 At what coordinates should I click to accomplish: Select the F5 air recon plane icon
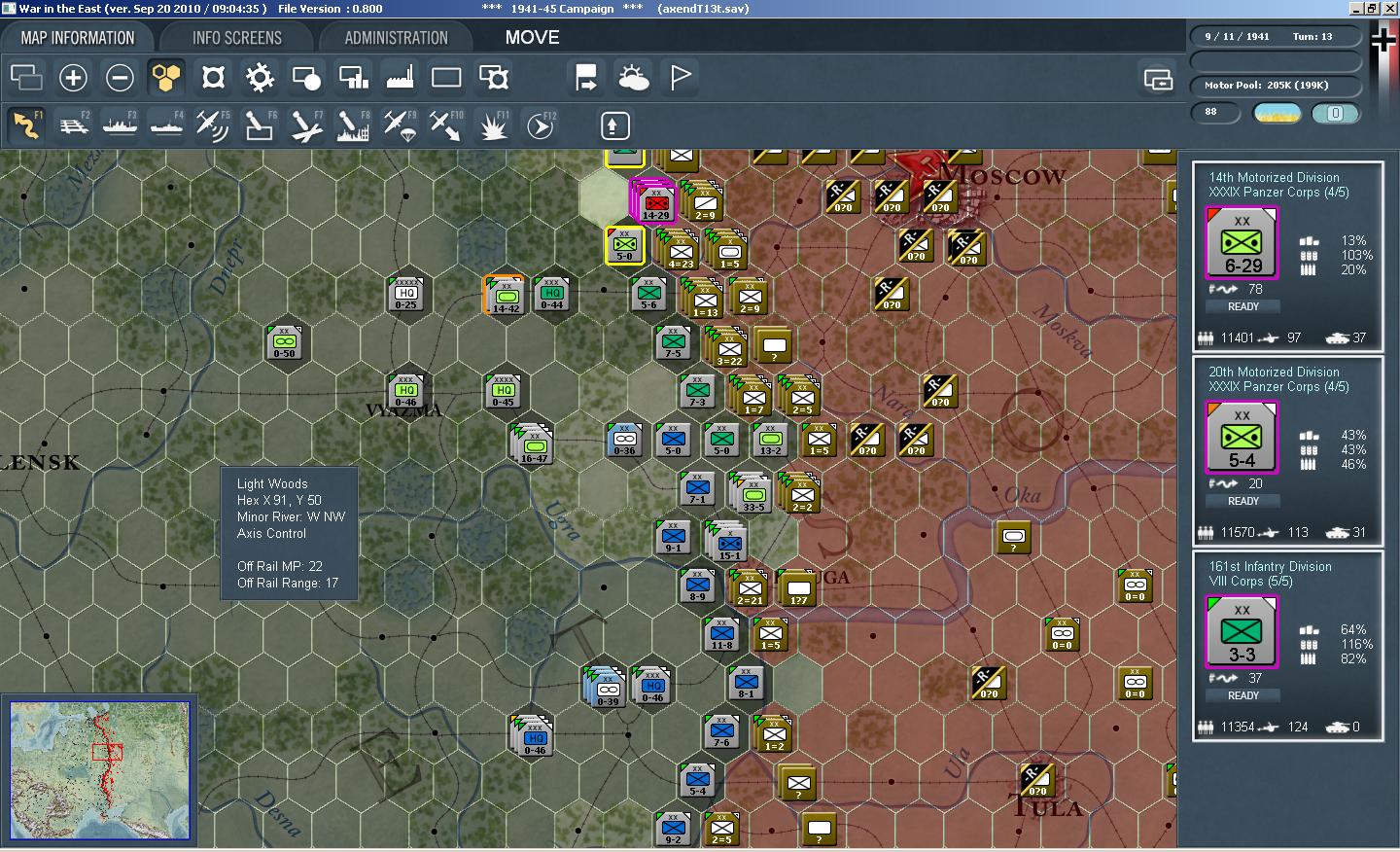pos(213,124)
